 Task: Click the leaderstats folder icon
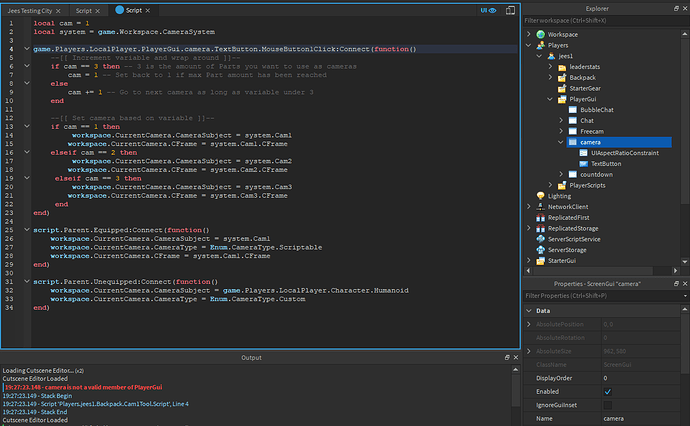[562, 67]
